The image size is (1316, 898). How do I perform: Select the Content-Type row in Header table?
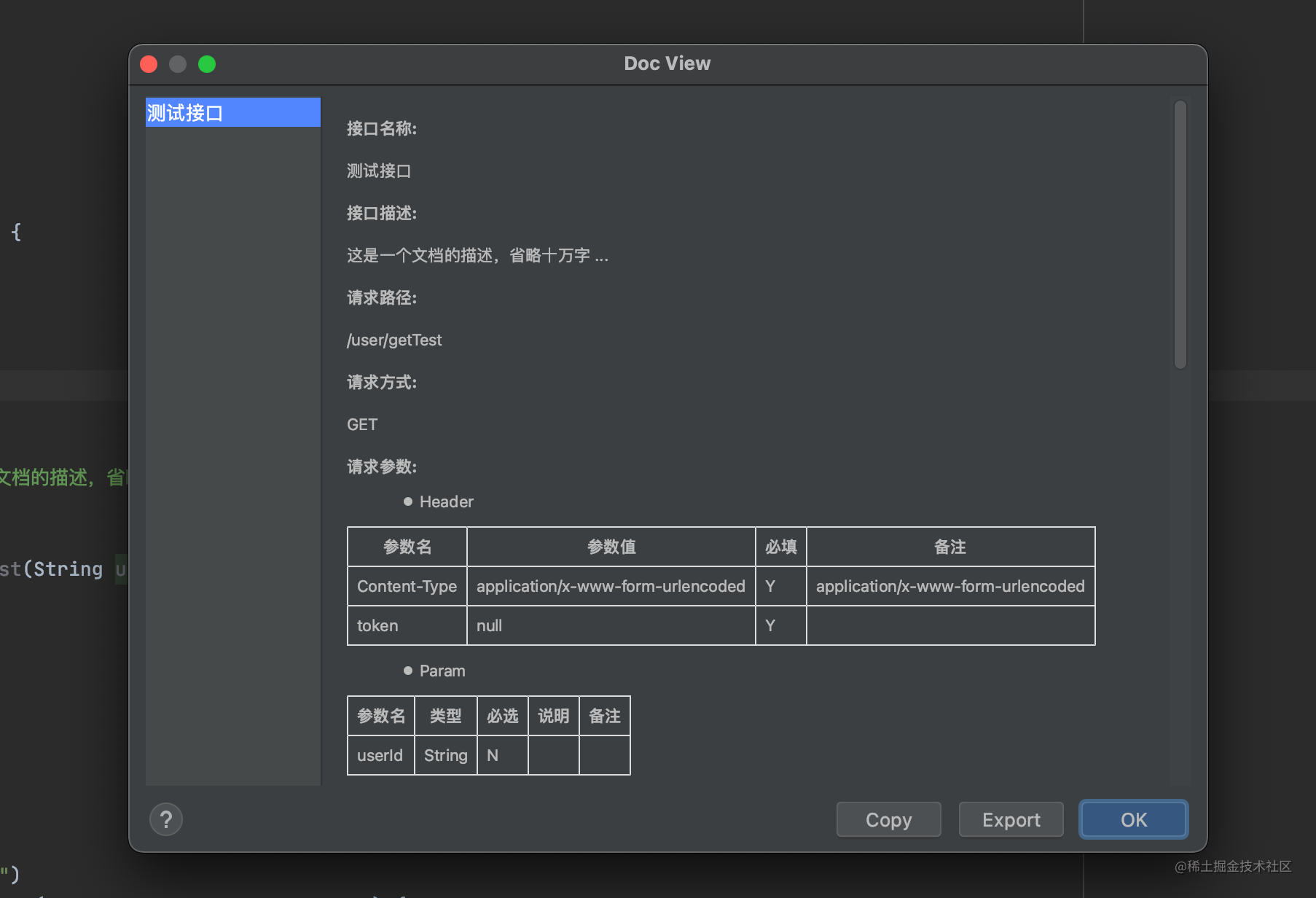click(x=406, y=586)
